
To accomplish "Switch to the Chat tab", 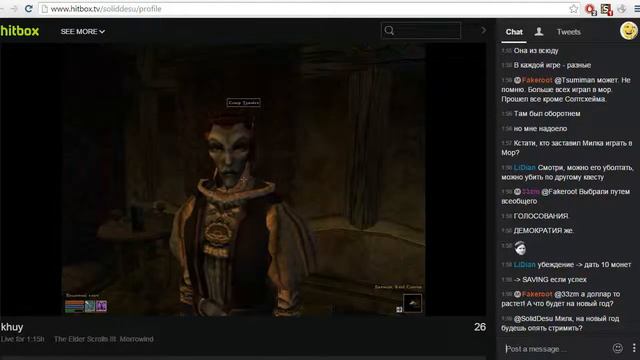I will click(514, 32).
